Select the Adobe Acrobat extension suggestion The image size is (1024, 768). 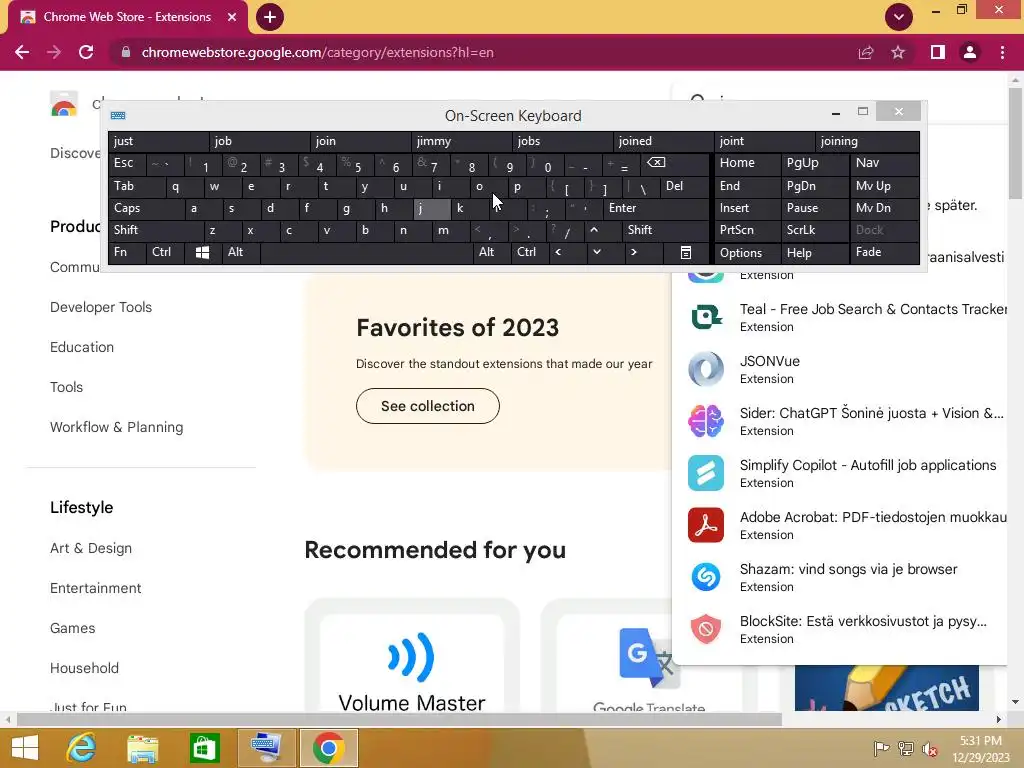(840, 525)
